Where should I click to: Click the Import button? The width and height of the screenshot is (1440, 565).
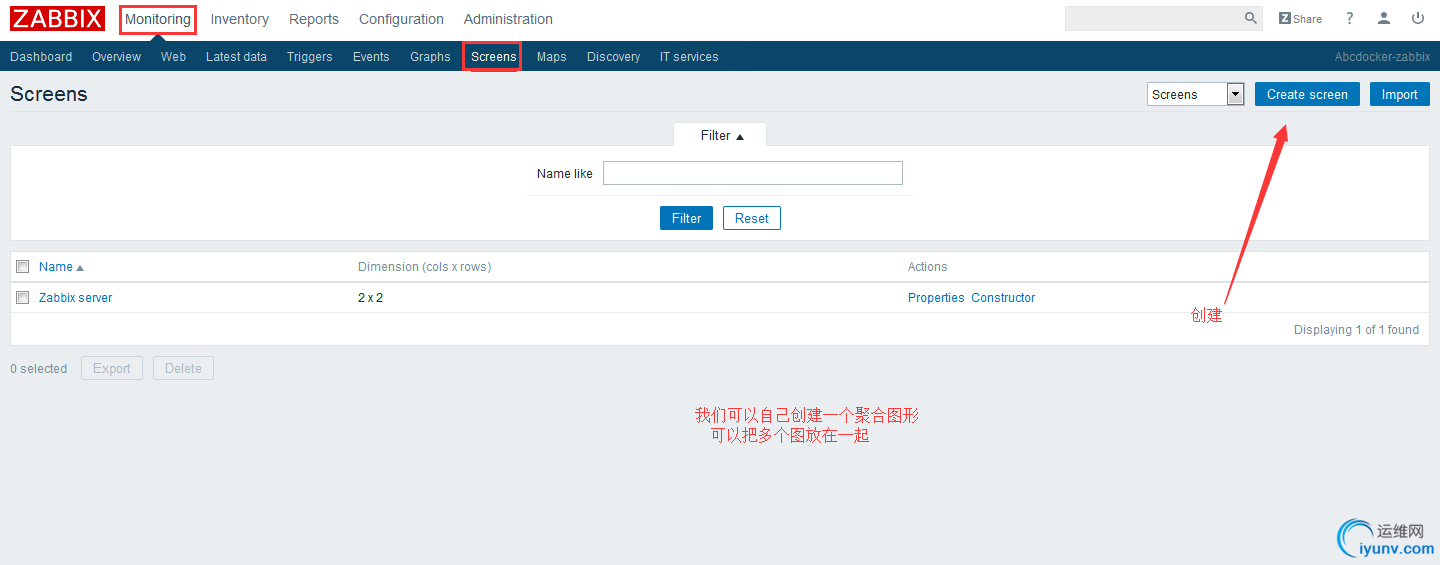(x=1399, y=94)
